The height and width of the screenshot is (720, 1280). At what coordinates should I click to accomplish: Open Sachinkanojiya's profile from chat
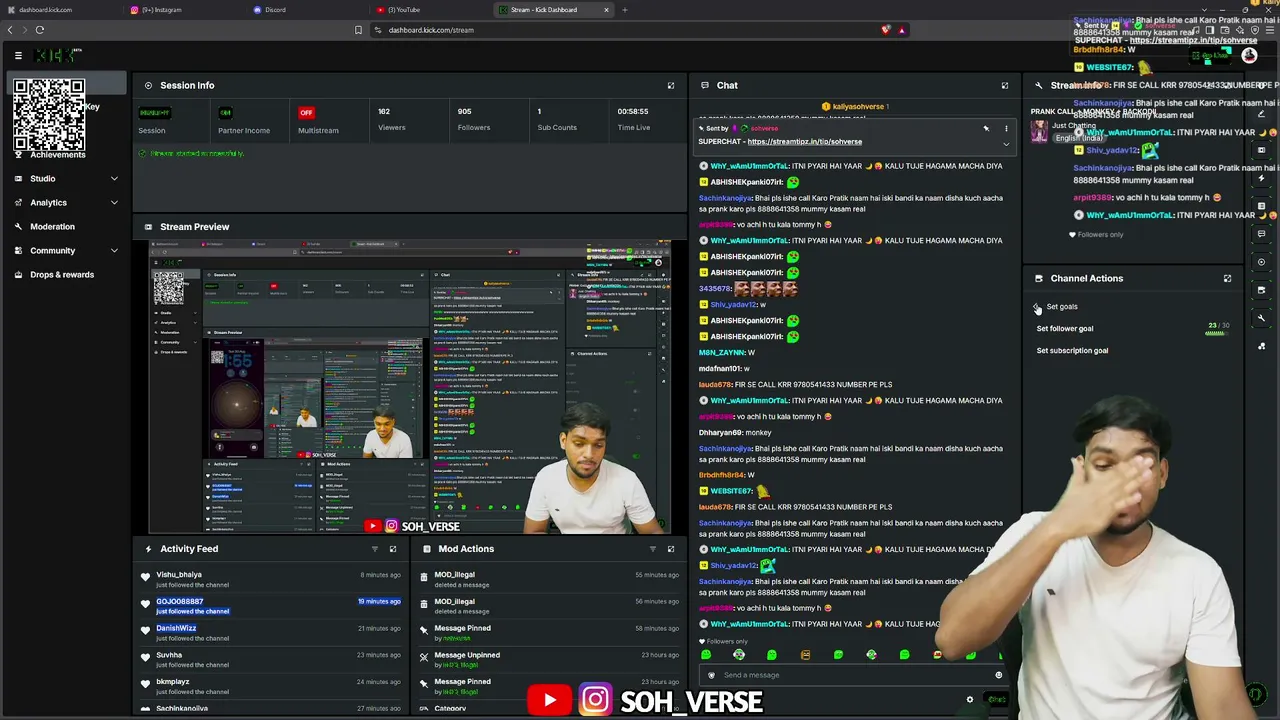[726, 198]
